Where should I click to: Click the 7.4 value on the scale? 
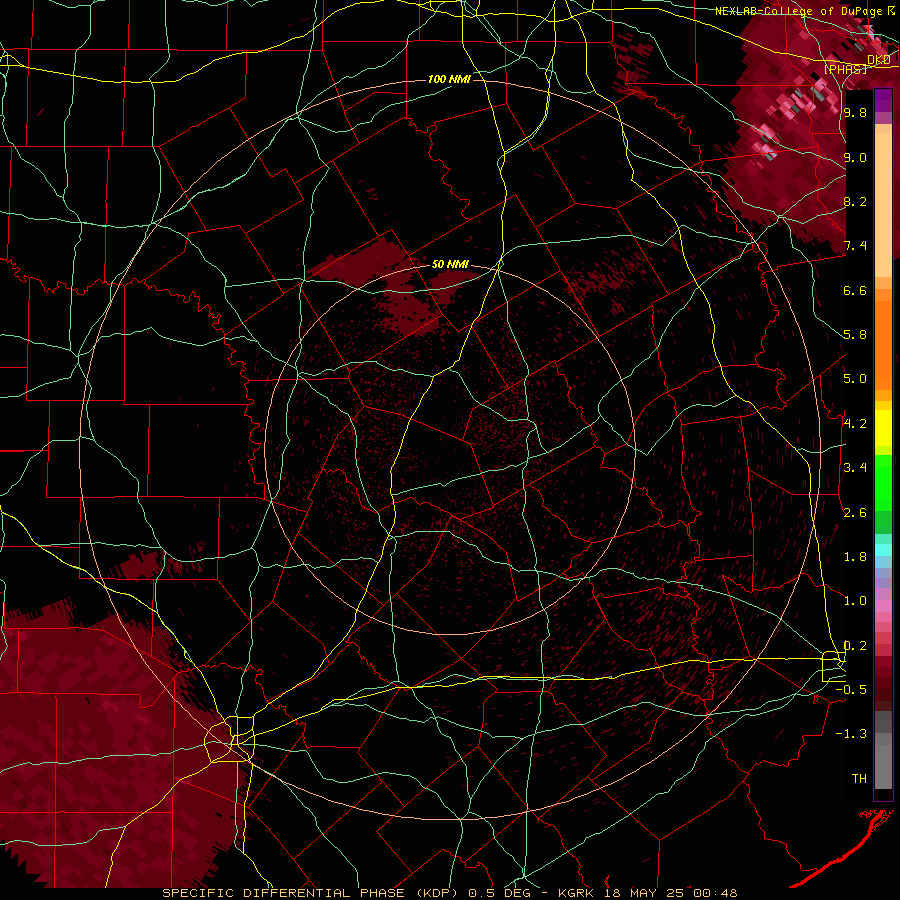[x=855, y=246]
